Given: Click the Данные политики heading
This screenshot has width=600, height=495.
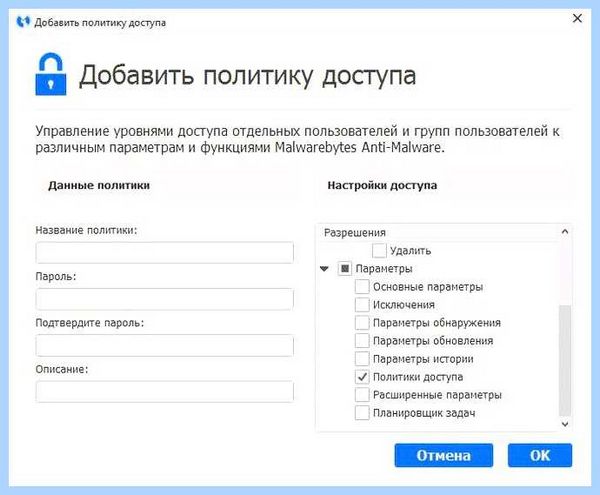Looking at the screenshot, I should (99, 186).
